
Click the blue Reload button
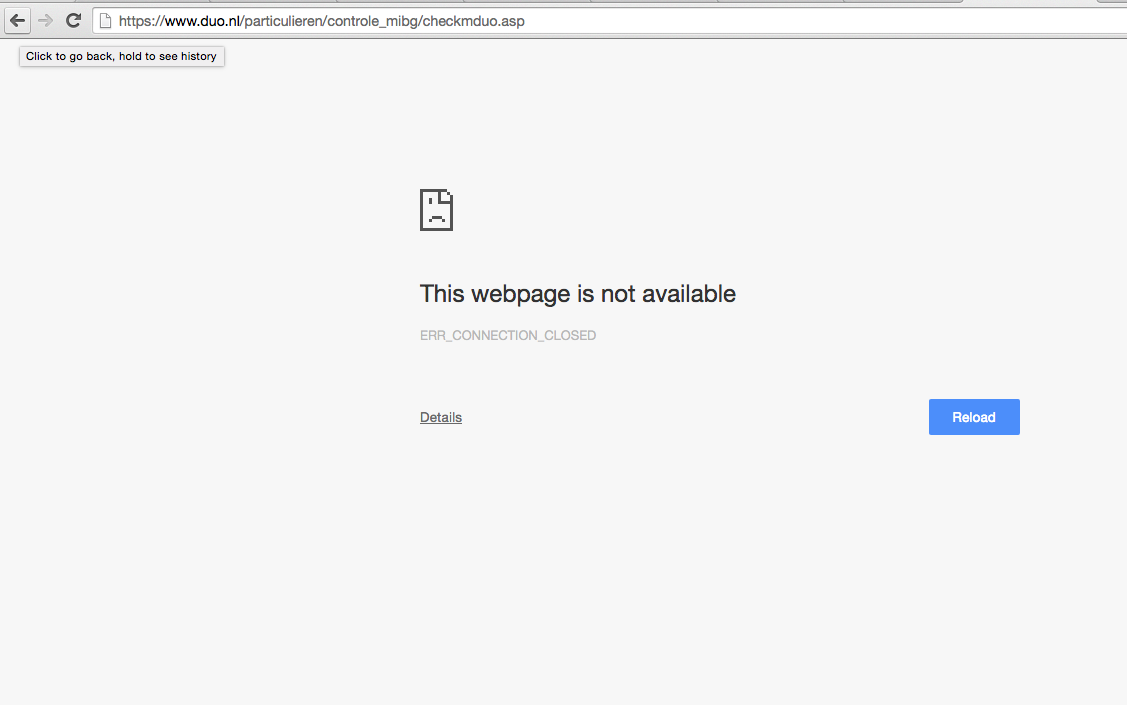[974, 417]
